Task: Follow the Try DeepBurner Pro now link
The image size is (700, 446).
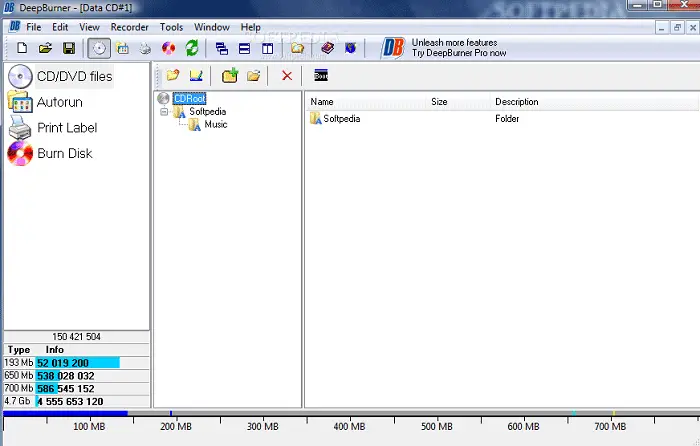Action: (x=459, y=53)
